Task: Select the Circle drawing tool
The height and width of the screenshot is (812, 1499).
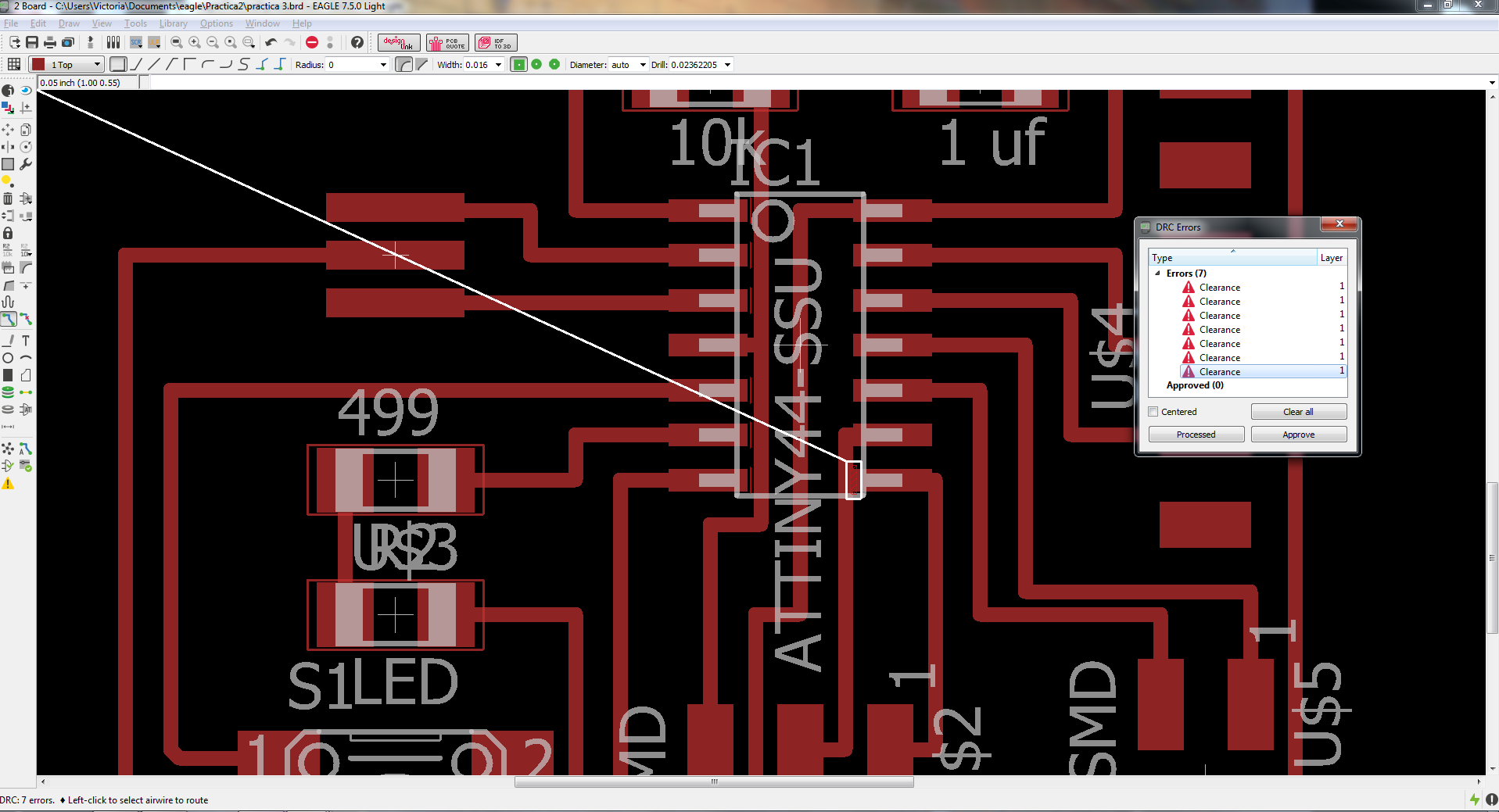Action: (x=8, y=358)
